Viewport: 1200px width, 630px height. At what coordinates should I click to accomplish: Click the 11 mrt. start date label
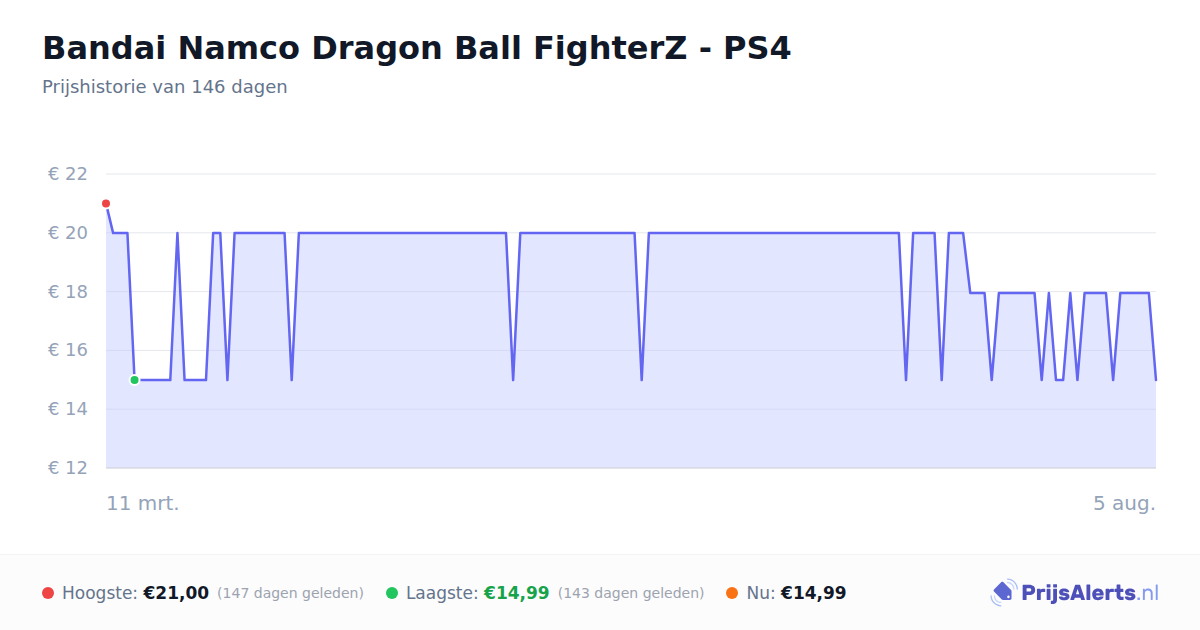click(x=143, y=503)
